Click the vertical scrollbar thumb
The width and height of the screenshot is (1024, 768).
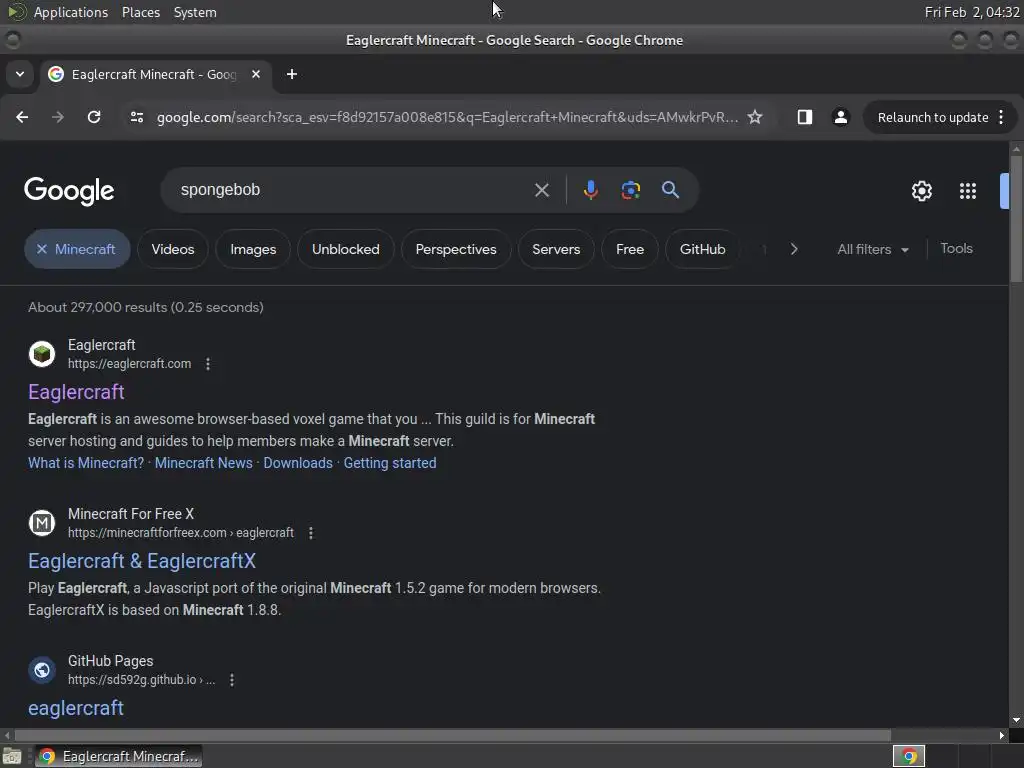click(x=1016, y=219)
